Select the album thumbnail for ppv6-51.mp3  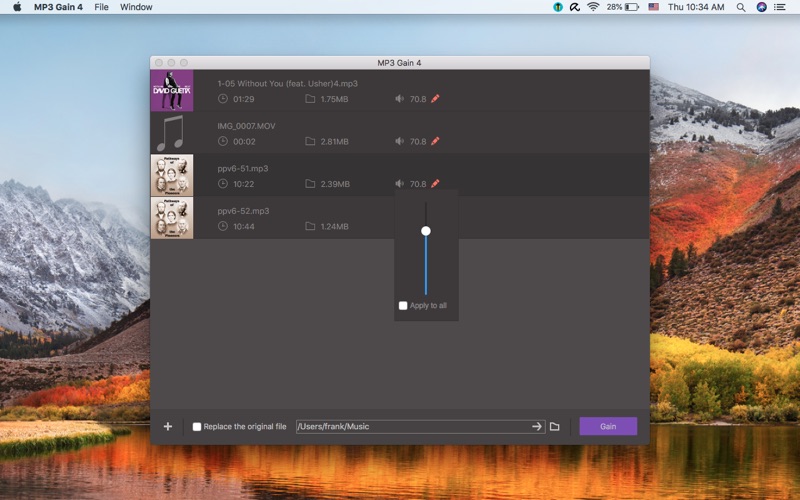pos(172,175)
